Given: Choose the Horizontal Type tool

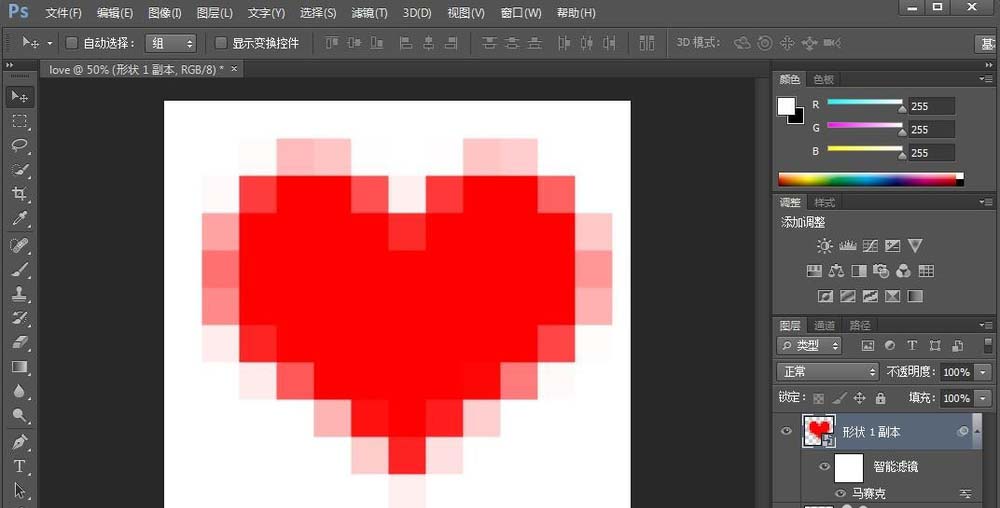Looking at the screenshot, I should (20, 466).
